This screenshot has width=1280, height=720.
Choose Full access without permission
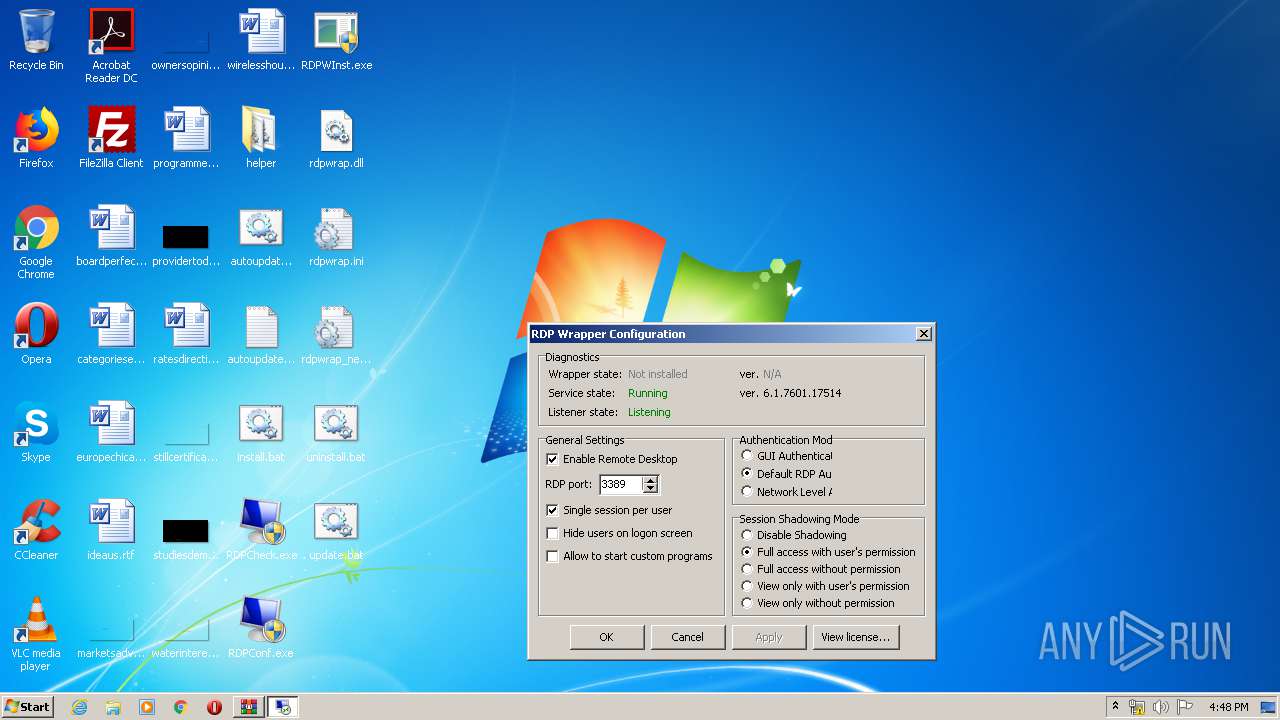(x=747, y=569)
